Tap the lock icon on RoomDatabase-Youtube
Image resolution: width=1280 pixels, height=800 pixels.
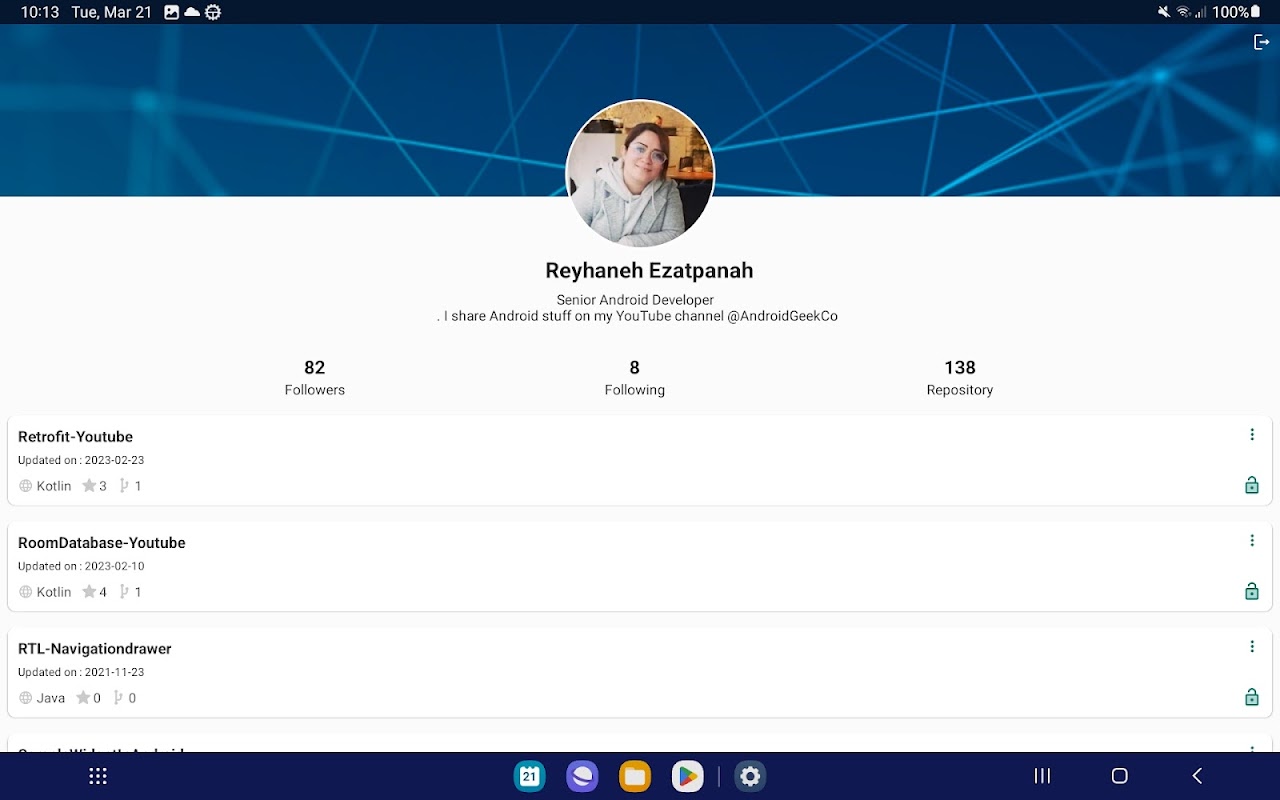pos(1251,592)
